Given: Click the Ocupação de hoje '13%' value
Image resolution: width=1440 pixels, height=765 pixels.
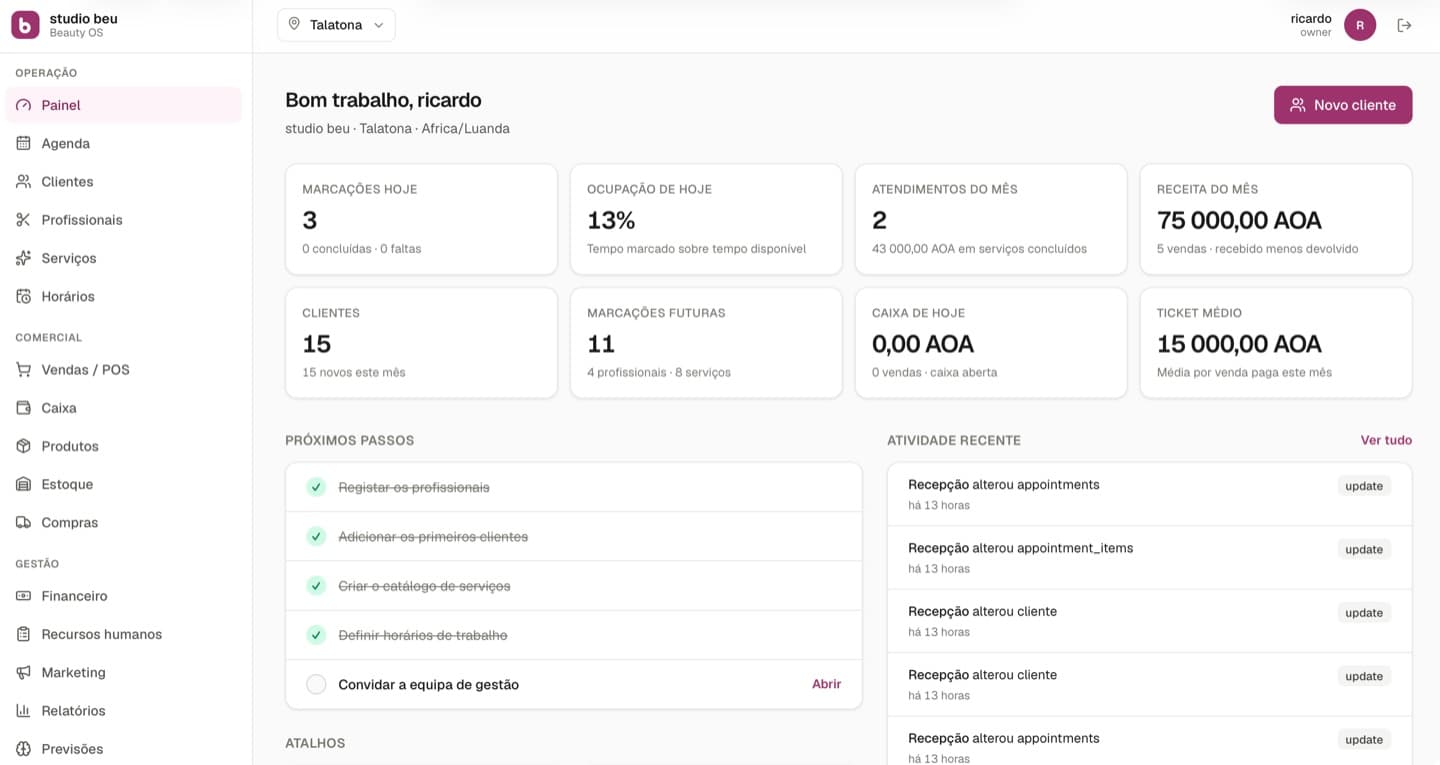Looking at the screenshot, I should pyautogui.click(x=611, y=220).
